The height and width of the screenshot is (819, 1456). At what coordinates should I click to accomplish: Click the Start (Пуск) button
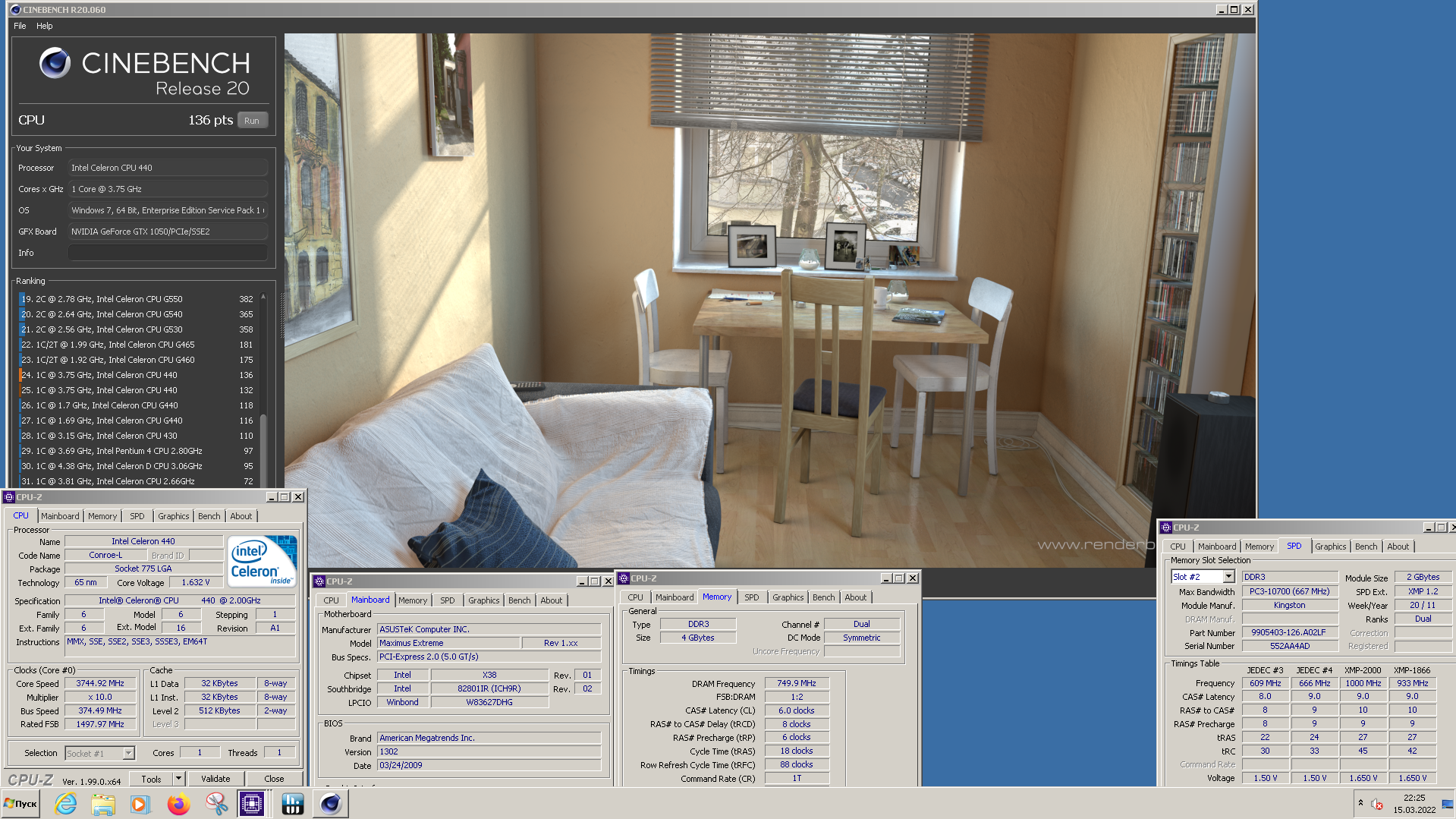point(20,804)
